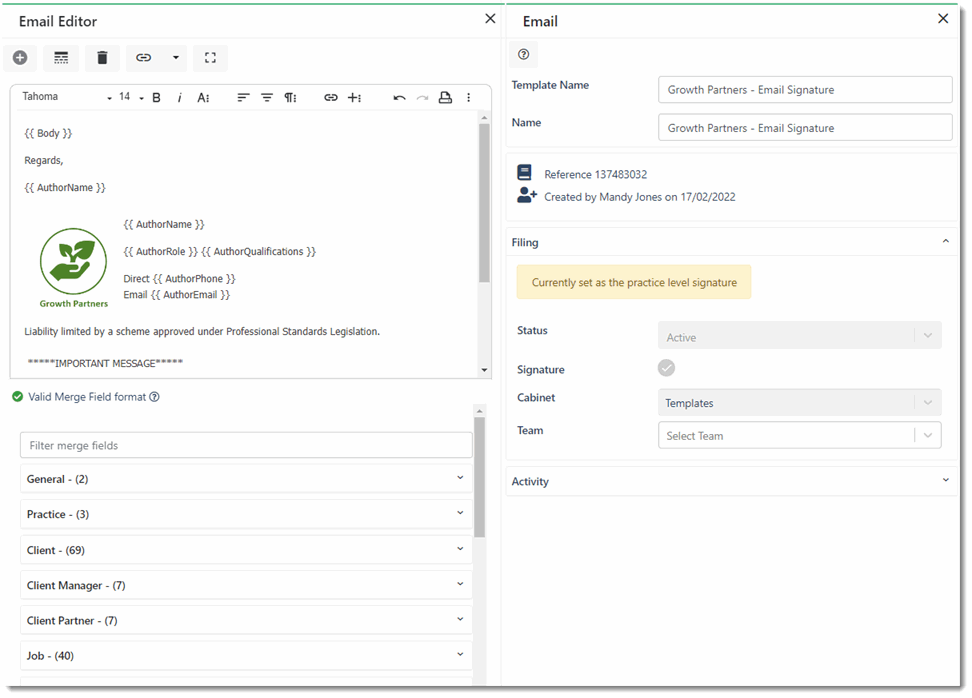Click the delete trash icon
972x698 pixels.
pyautogui.click(x=102, y=58)
